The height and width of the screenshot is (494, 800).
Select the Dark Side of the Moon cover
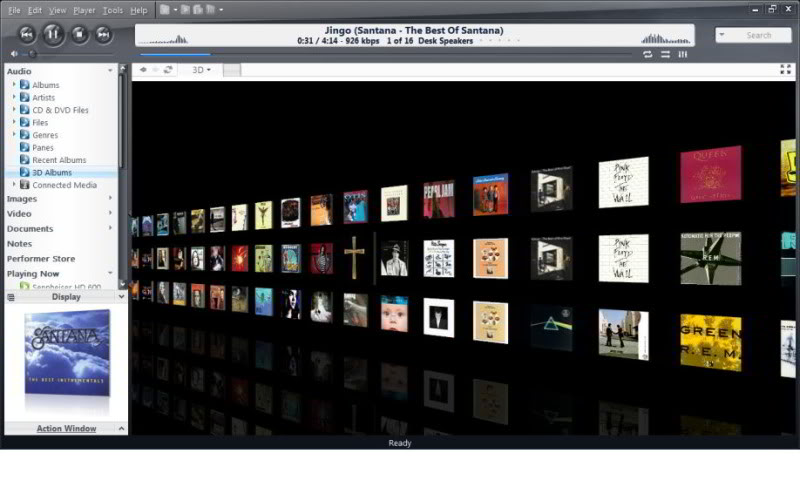551,328
